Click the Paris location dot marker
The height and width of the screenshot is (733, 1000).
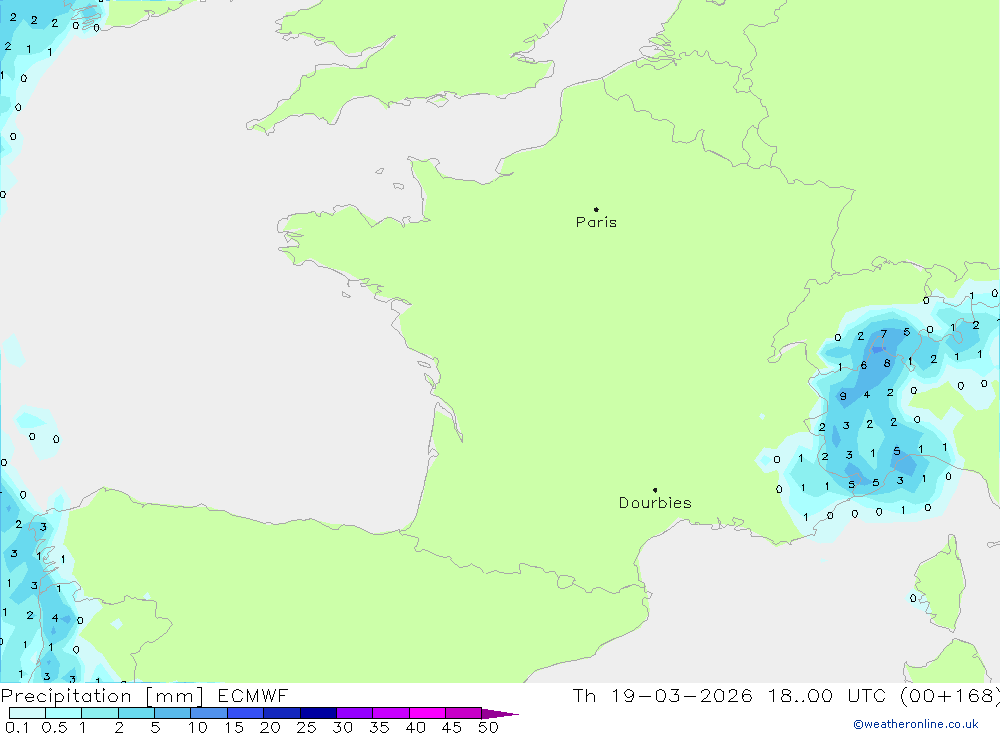pos(596,209)
